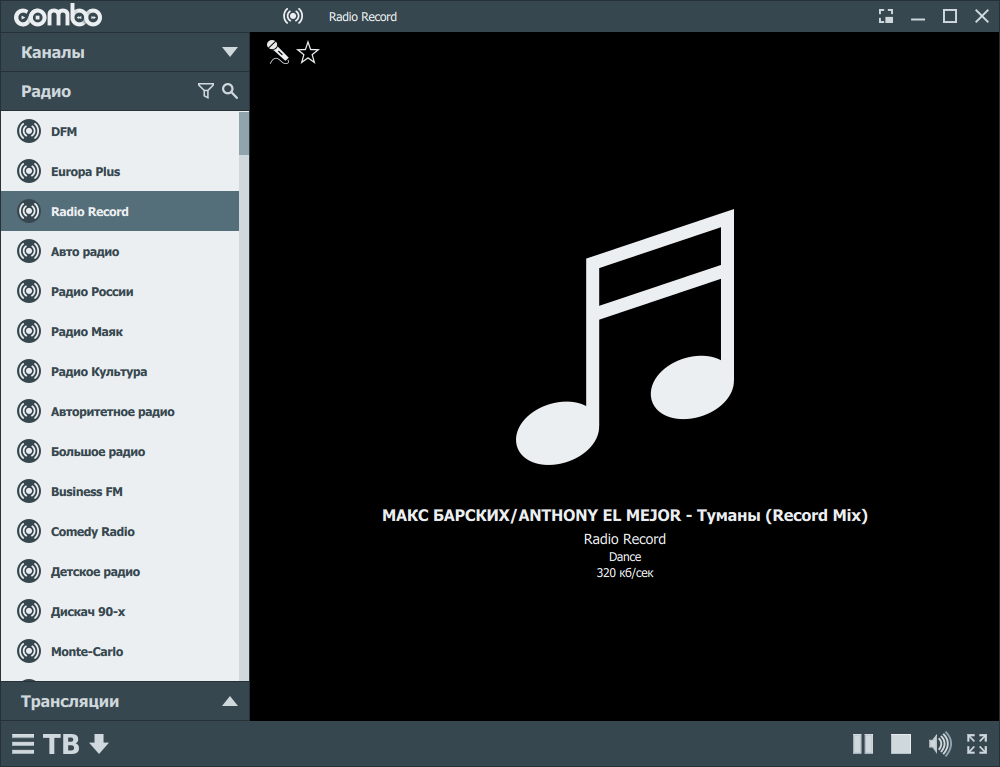Click DFM station disc icon
1000x767 pixels.
pos(29,131)
